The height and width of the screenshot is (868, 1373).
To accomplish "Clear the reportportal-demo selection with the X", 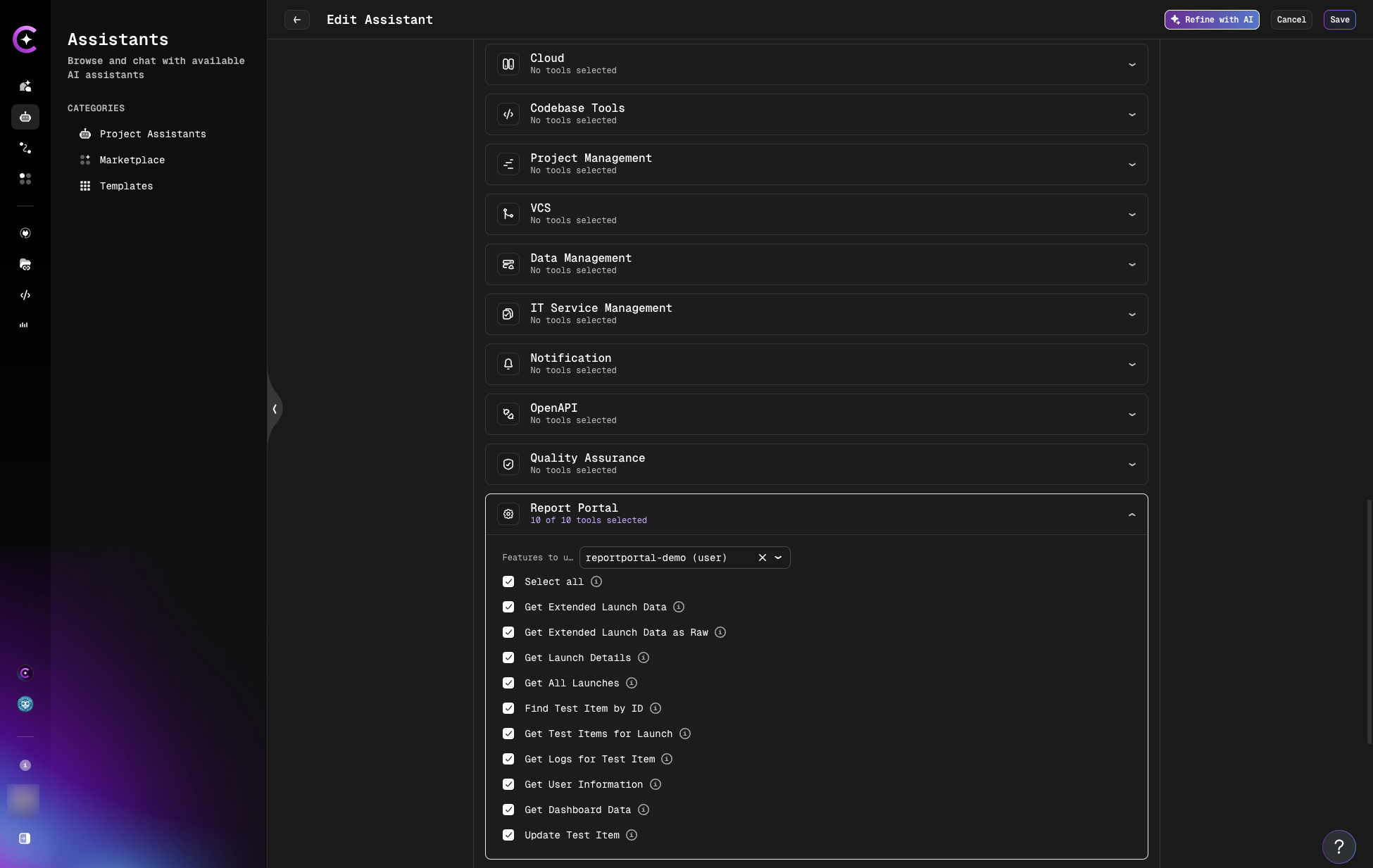I will click(762, 557).
